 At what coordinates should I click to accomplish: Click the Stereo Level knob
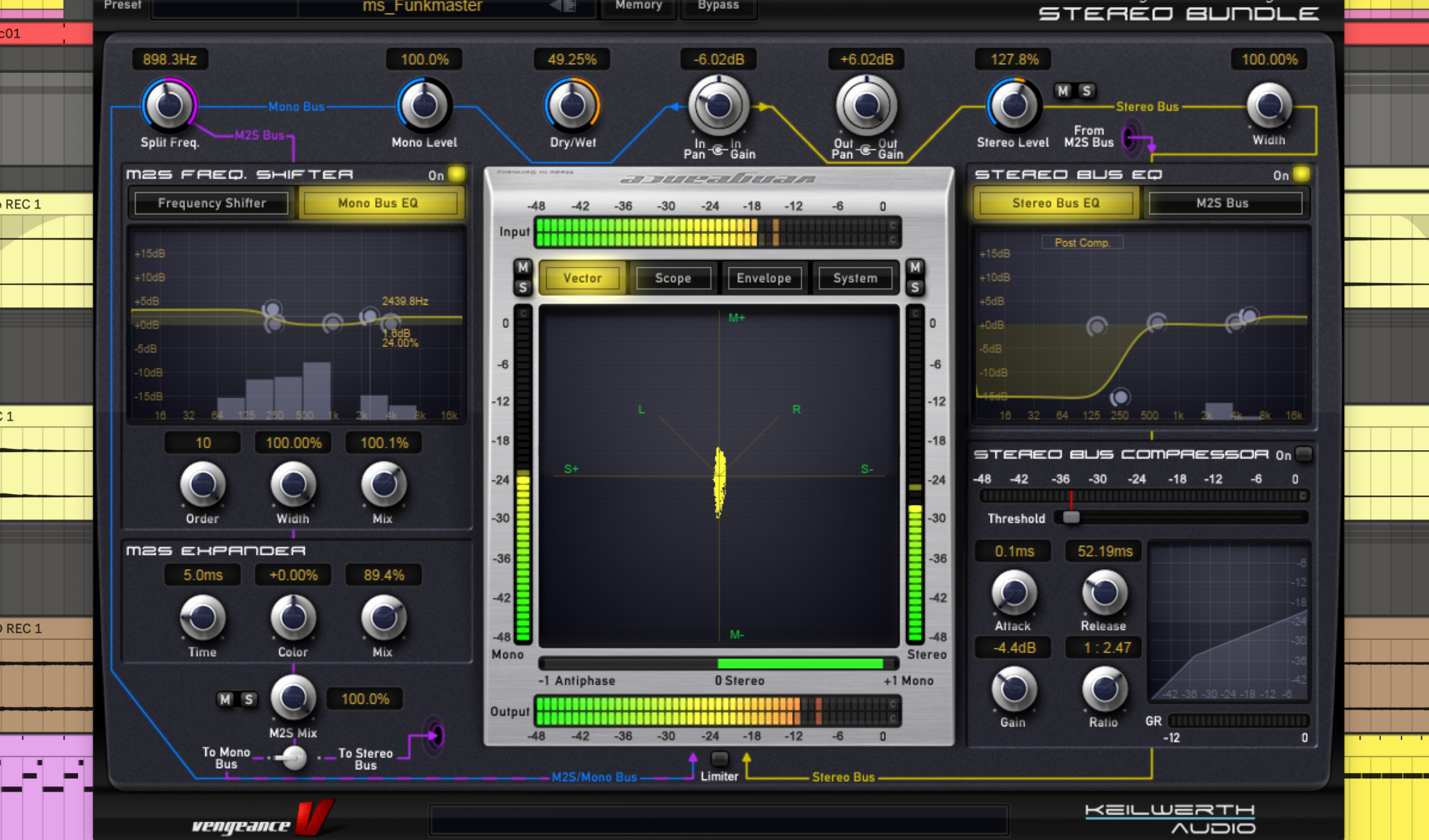click(x=1014, y=106)
